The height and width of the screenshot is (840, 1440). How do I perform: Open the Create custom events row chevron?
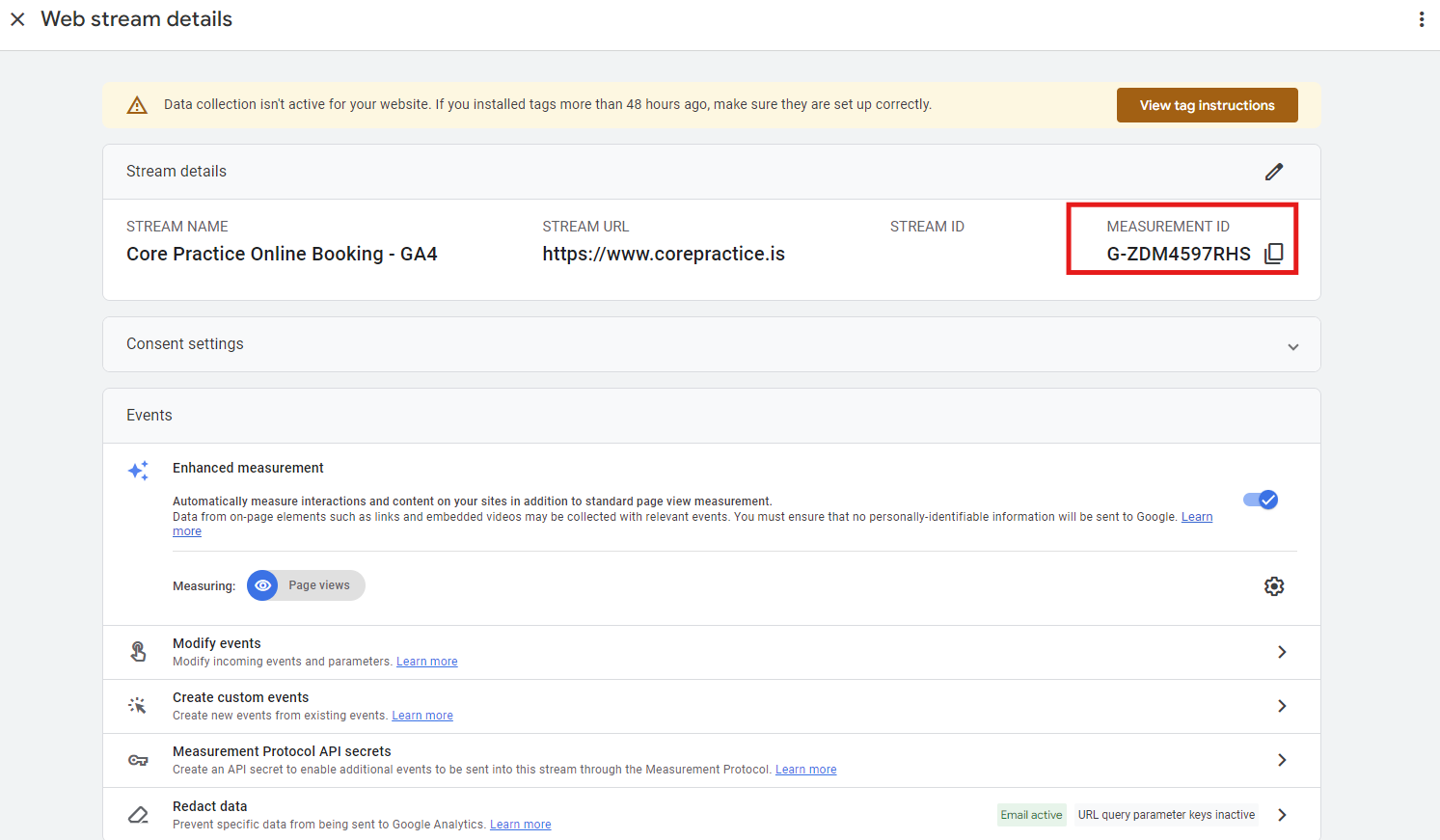pos(1282,706)
